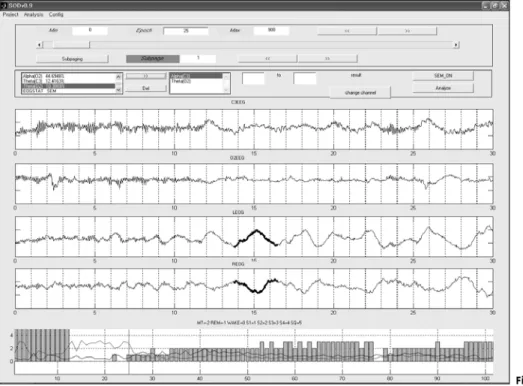Viewport: 523px width, 386px height.
Task: Click the SEM_ON button
Action: pos(443,76)
